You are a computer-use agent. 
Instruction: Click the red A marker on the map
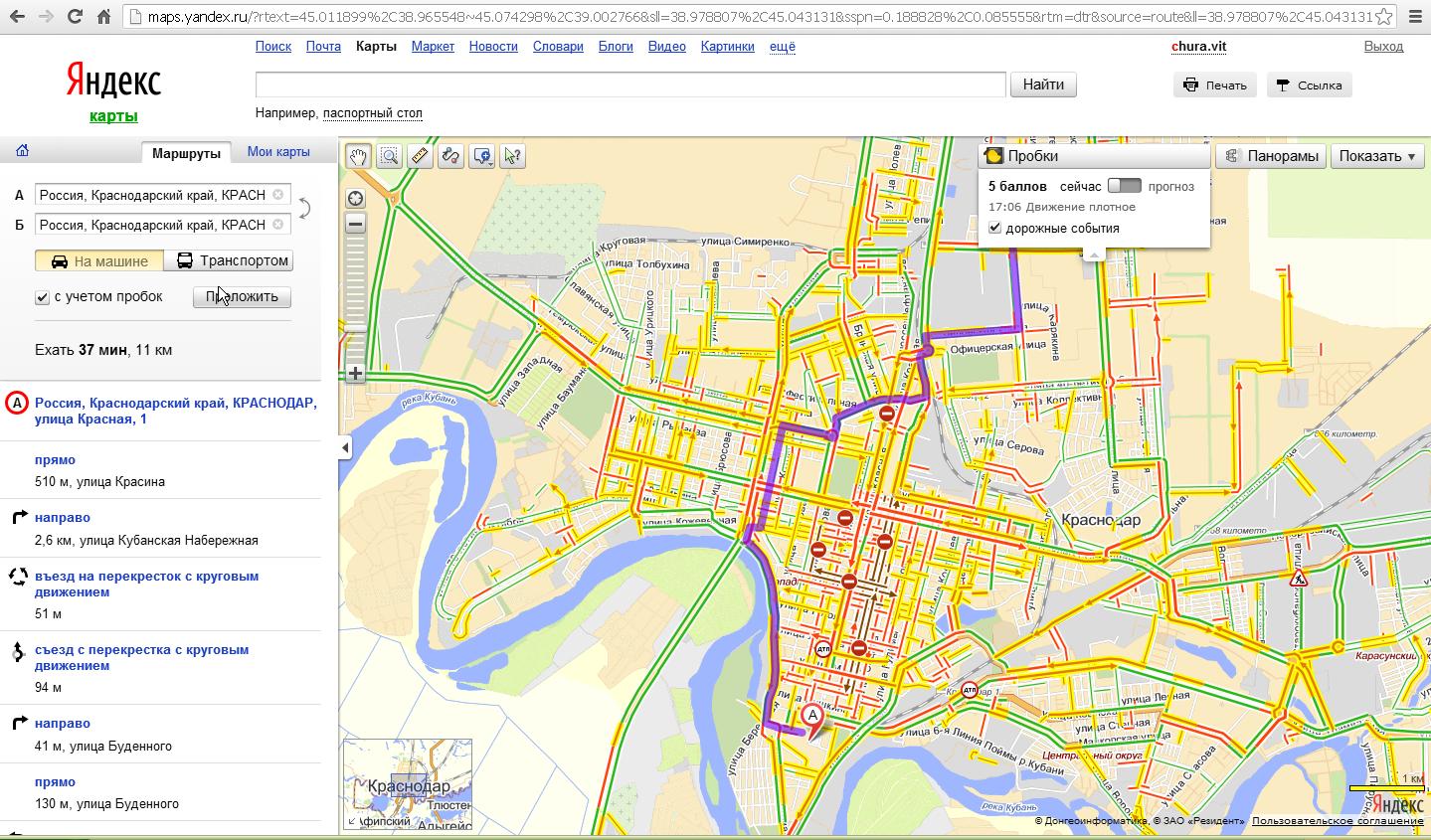[x=813, y=716]
